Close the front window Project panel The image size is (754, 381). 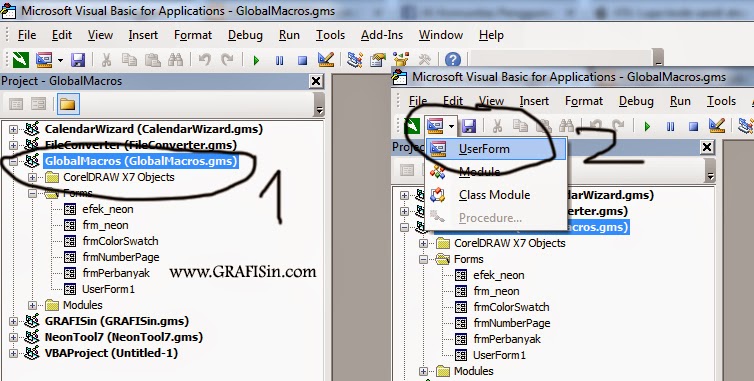[x=707, y=147]
